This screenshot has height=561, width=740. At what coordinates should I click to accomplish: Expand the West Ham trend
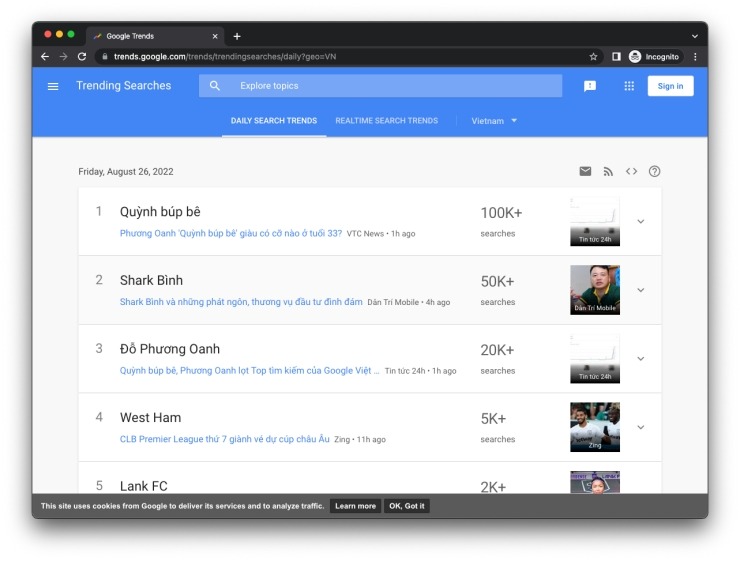[640, 427]
